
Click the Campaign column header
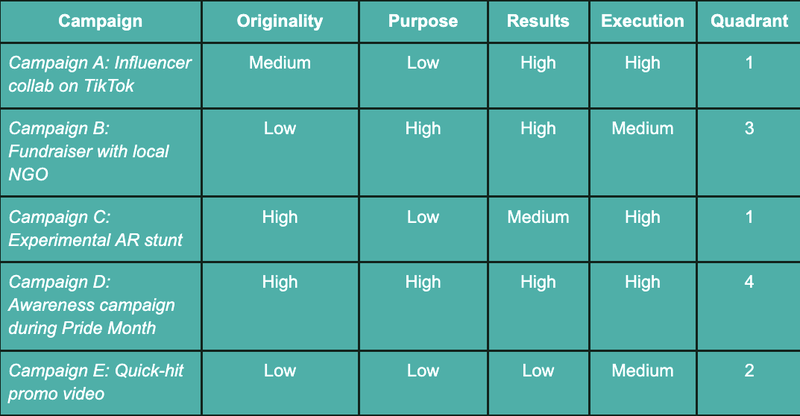coord(100,21)
